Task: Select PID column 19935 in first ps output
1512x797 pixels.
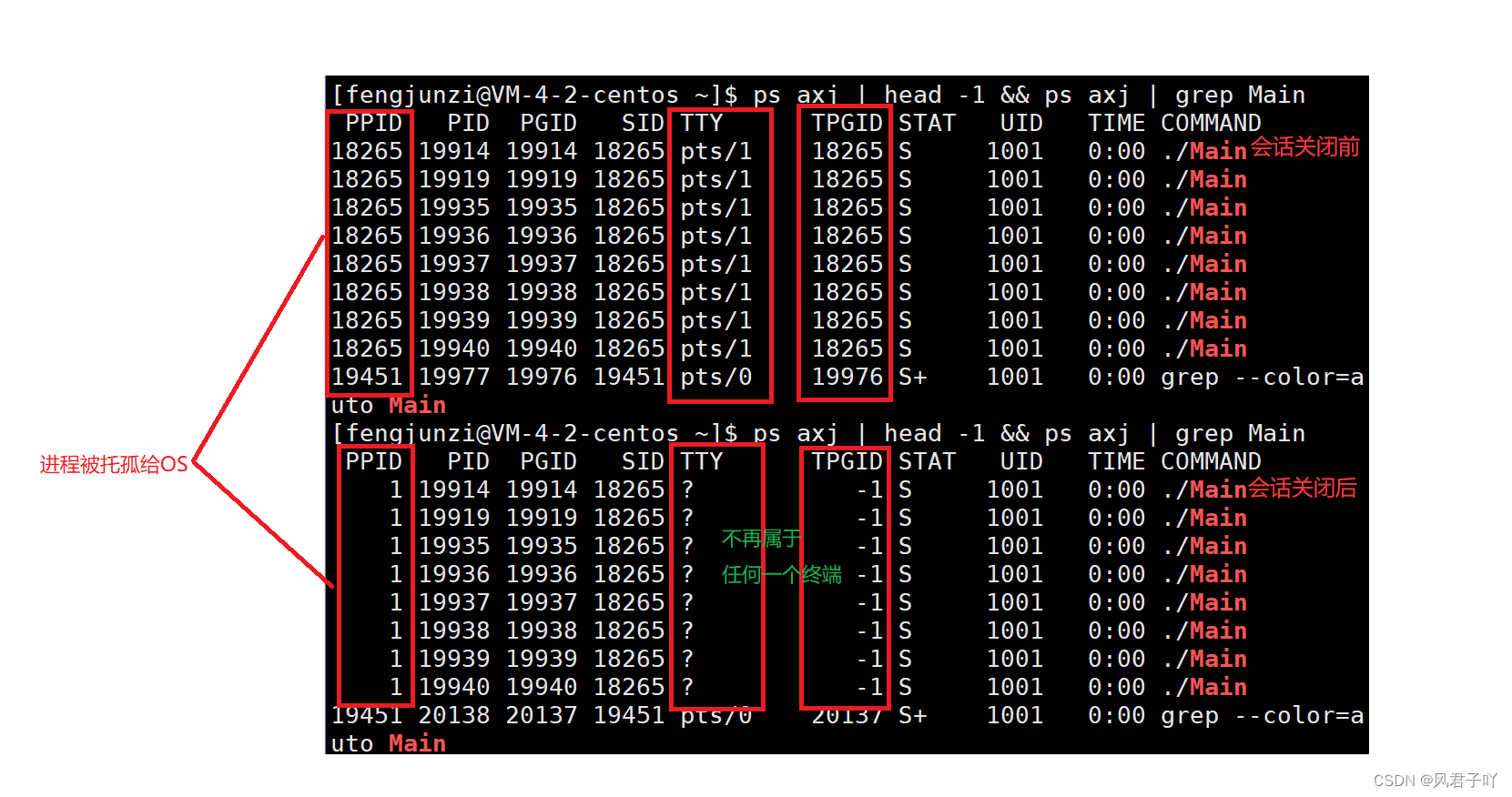Action: 454,207
